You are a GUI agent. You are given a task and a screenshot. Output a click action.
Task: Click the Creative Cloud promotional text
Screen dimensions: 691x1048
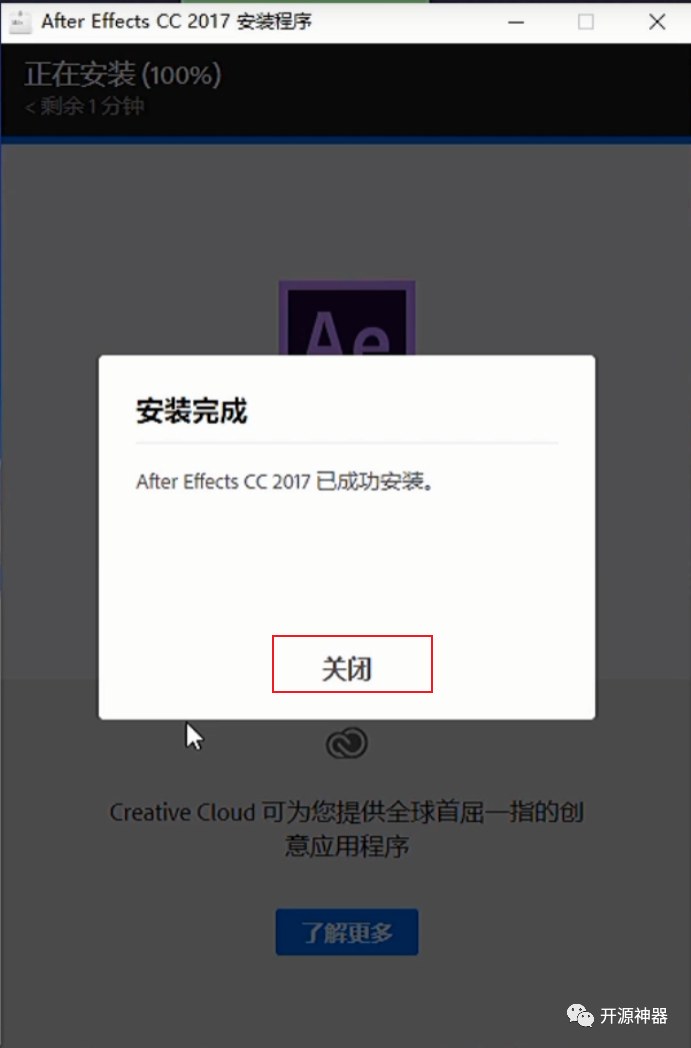(x=347, y=829)
